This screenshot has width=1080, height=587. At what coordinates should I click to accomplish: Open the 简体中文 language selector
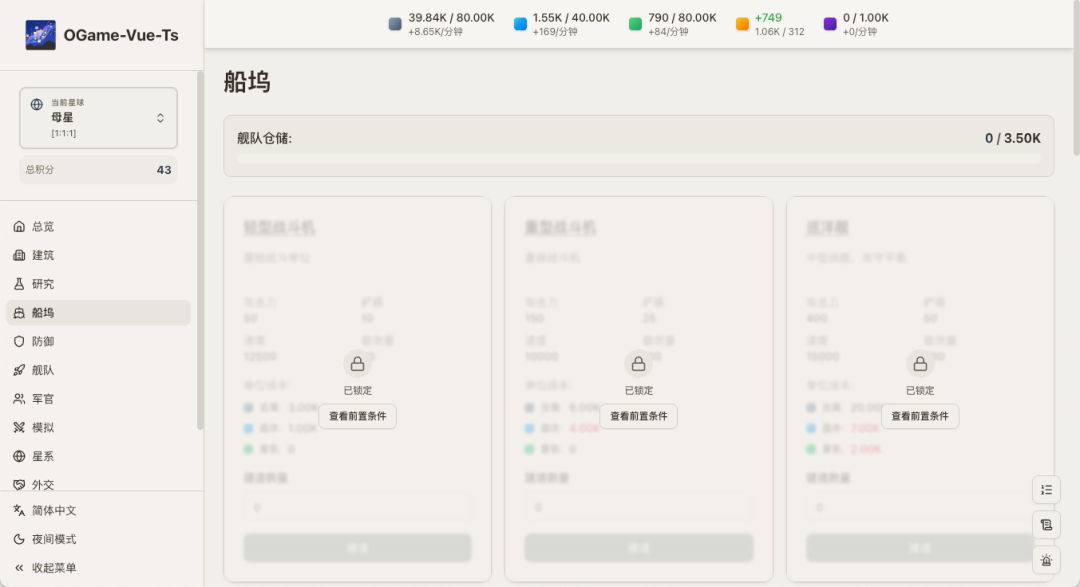(54, 510)
